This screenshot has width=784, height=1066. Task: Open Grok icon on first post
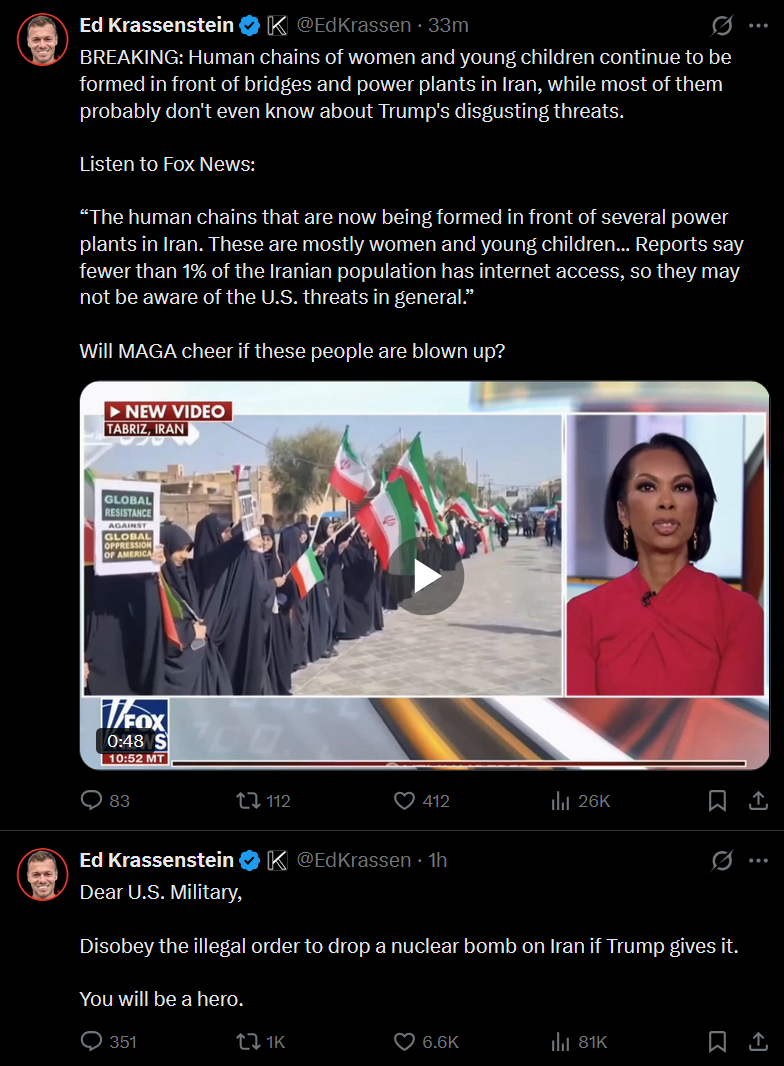coord(722,26)
